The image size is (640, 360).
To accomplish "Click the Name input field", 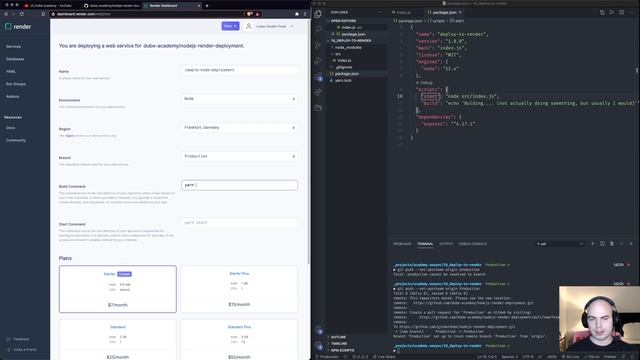I will 240,70.
